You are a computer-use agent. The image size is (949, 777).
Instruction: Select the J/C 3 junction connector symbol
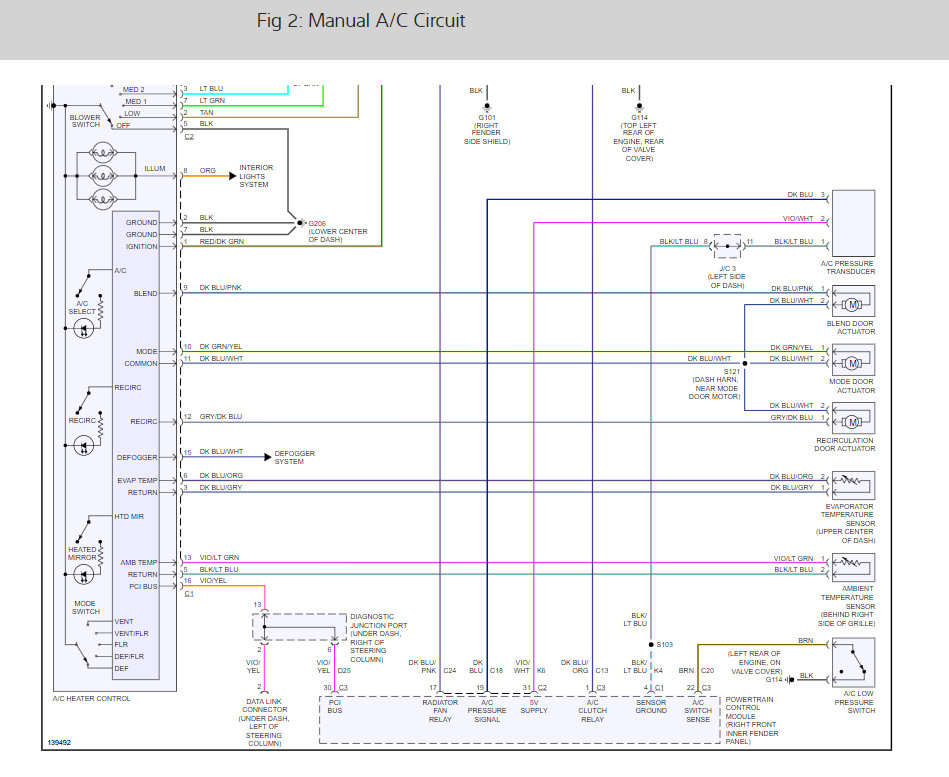pos(727,246)
